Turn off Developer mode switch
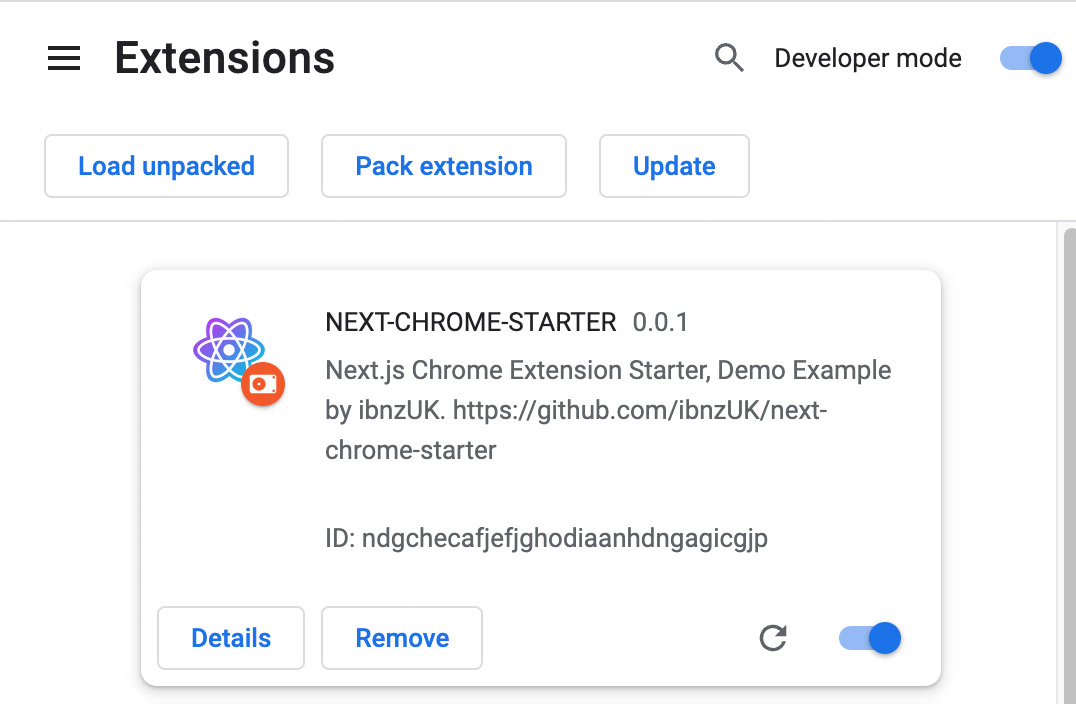This screenshot has width=1076, height=704. click(1031, 58)
